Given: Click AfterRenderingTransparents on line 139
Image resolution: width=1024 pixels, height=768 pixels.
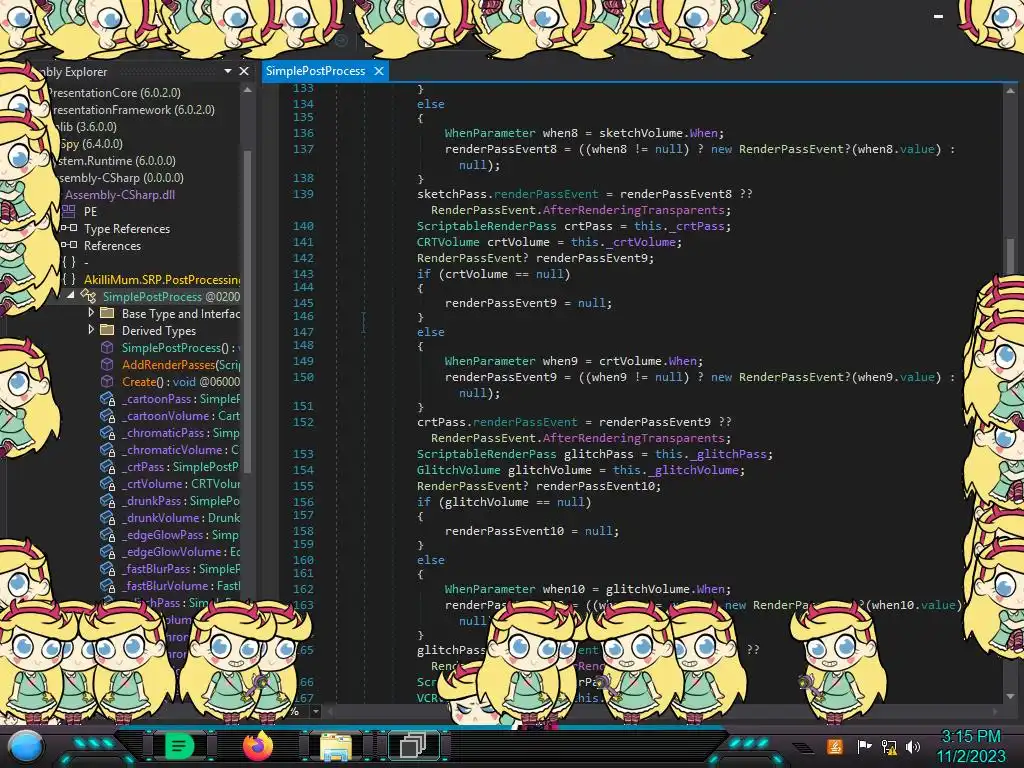Looking at the screenshot, I should [x=633, y=210].
